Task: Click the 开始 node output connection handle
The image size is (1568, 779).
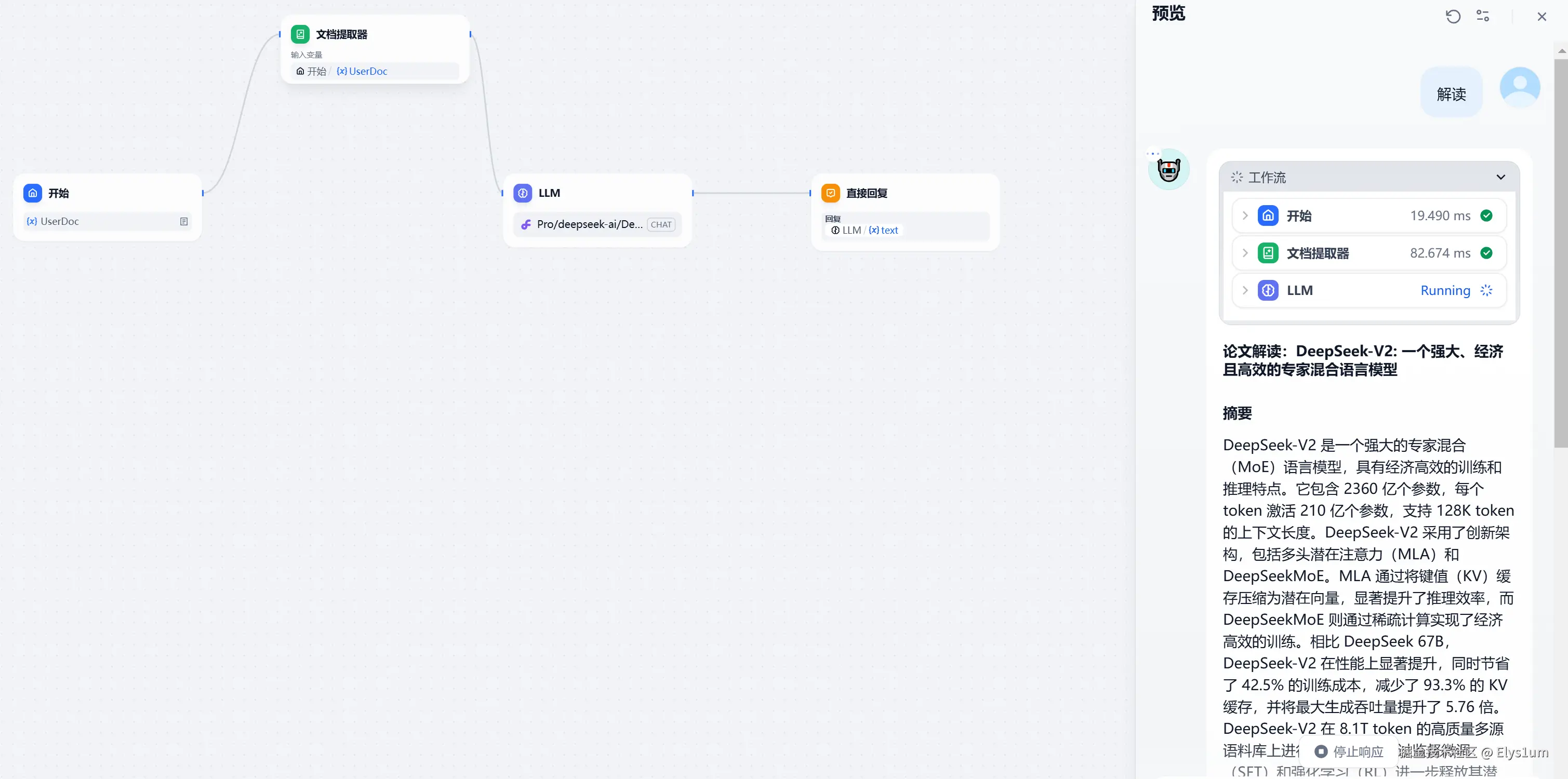Action: tap(203, 193)
